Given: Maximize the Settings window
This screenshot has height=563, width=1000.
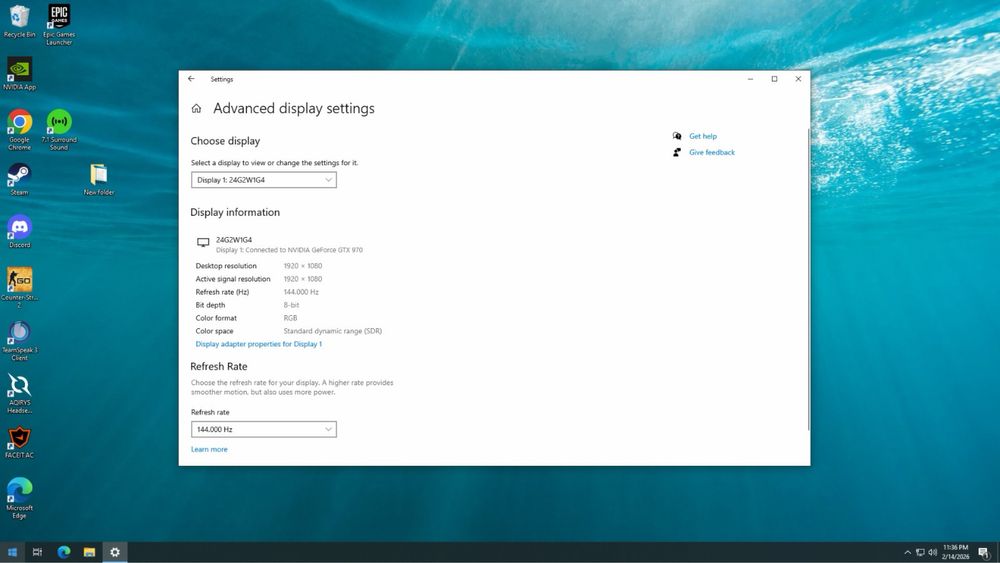Looking at the screenshot, I should 774,79.
